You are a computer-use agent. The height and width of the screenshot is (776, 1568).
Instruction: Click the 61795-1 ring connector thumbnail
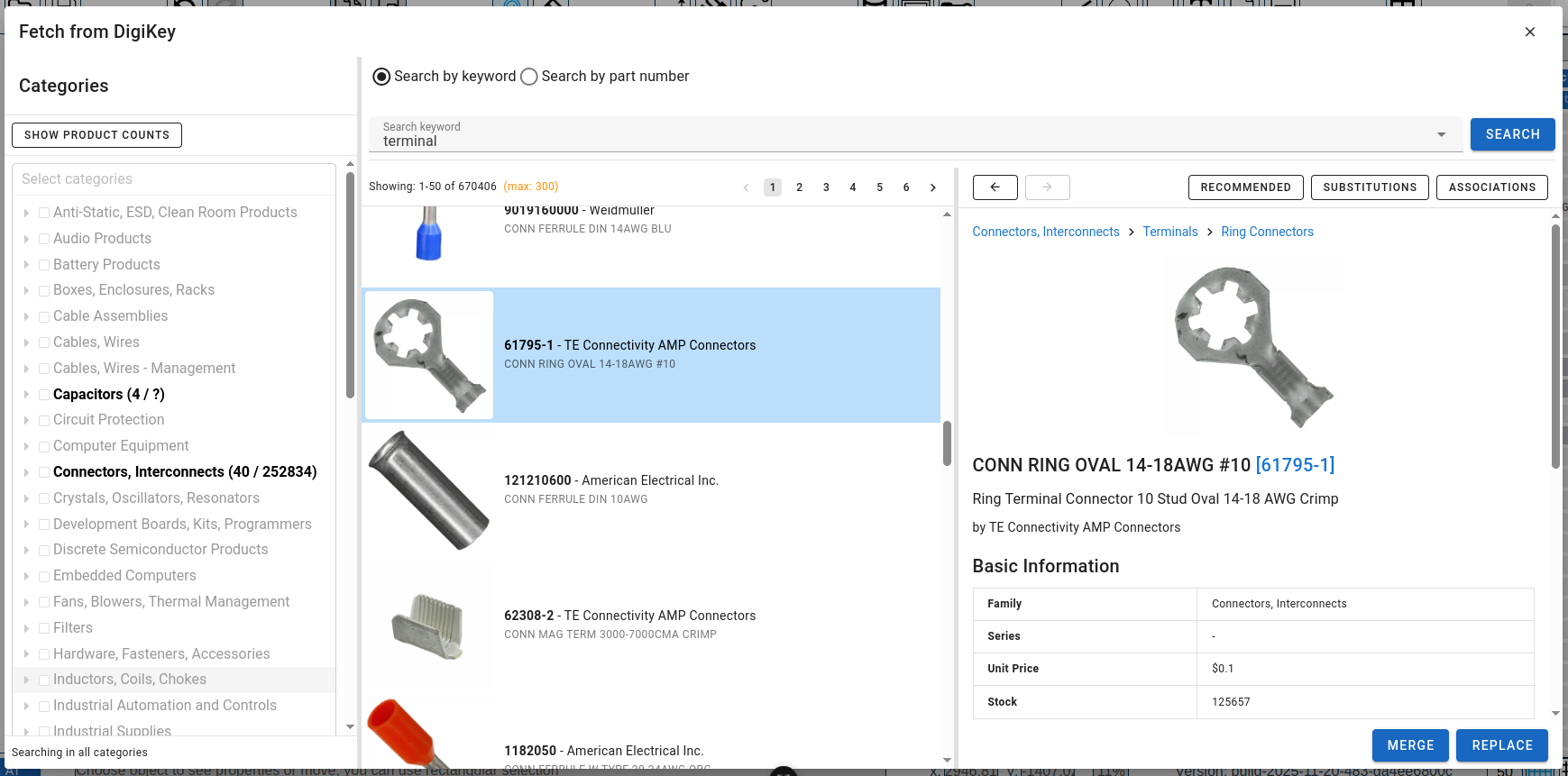click(429, 355)
